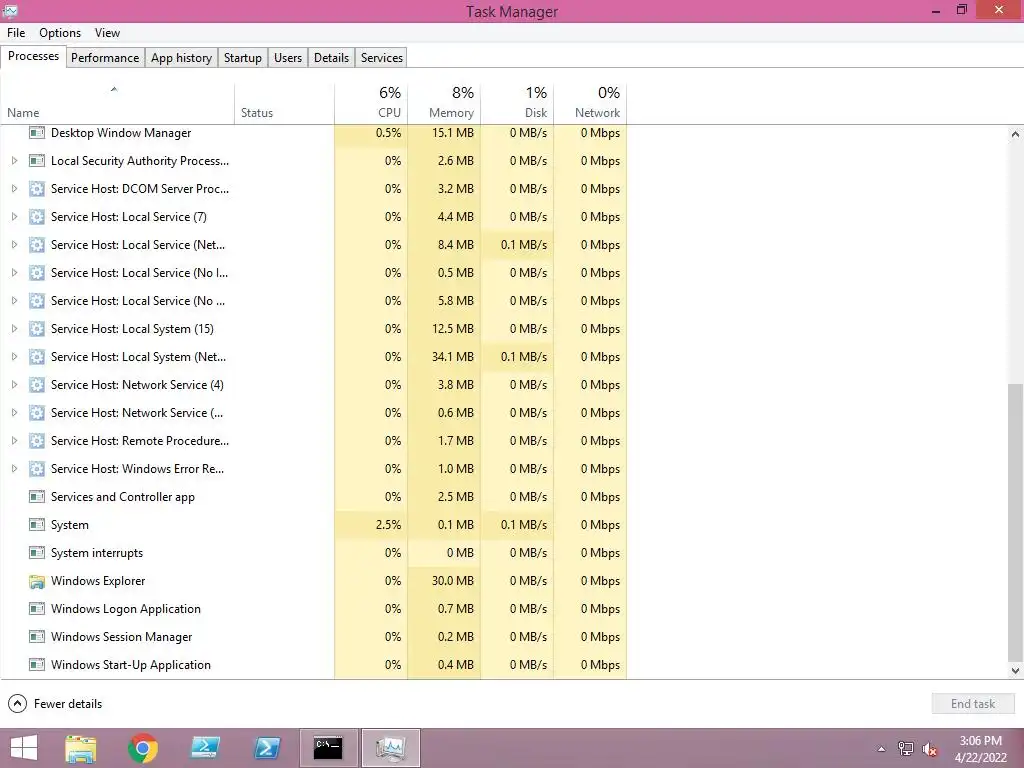
Task: Select the 34.1 MB memory value
Action: (x=453, y=357)
